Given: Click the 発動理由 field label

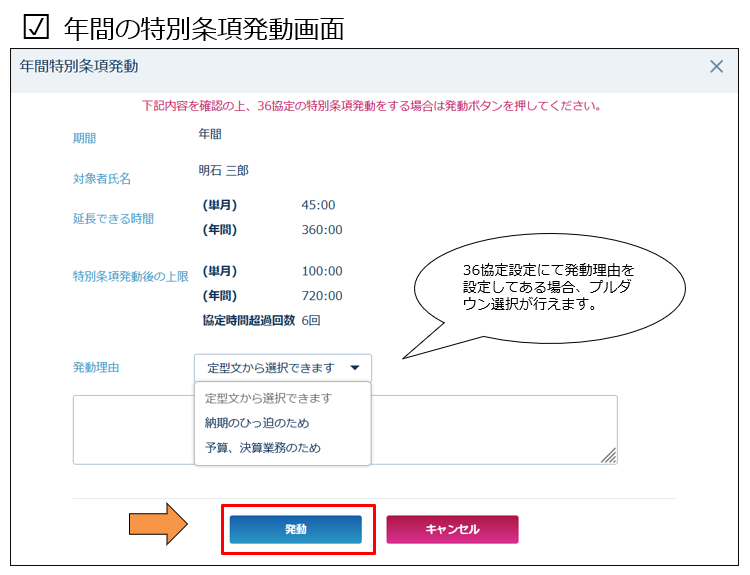Looking at the screenshot, I should point(96,368).
